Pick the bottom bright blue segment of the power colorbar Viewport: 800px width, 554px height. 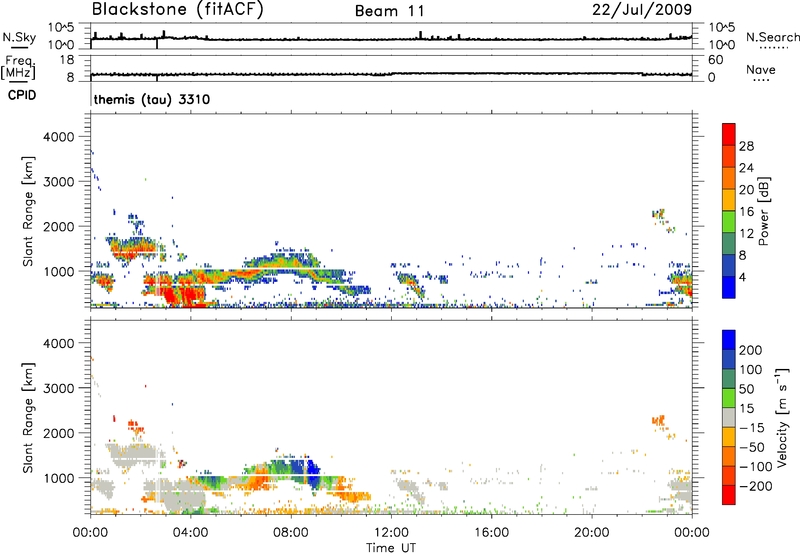729,287
